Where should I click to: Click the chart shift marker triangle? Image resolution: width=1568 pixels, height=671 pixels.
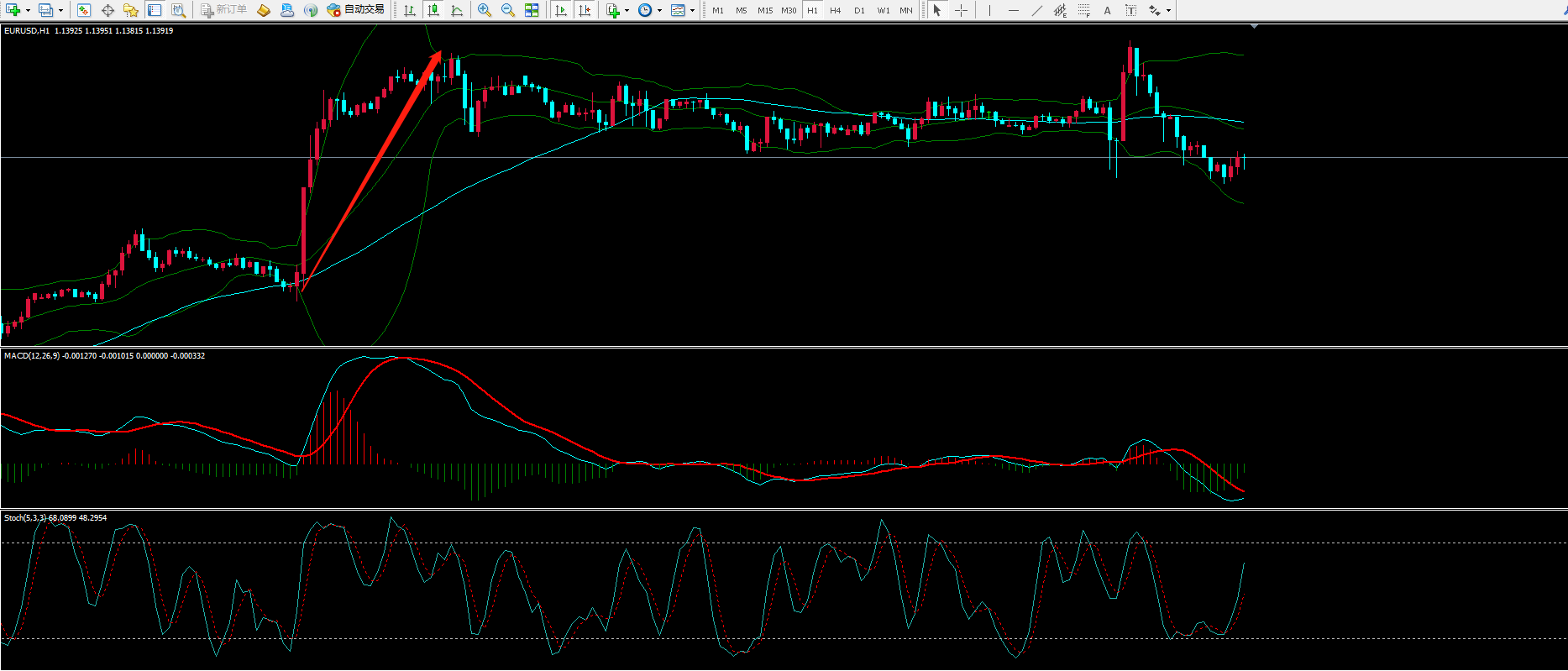[1254, 27]
